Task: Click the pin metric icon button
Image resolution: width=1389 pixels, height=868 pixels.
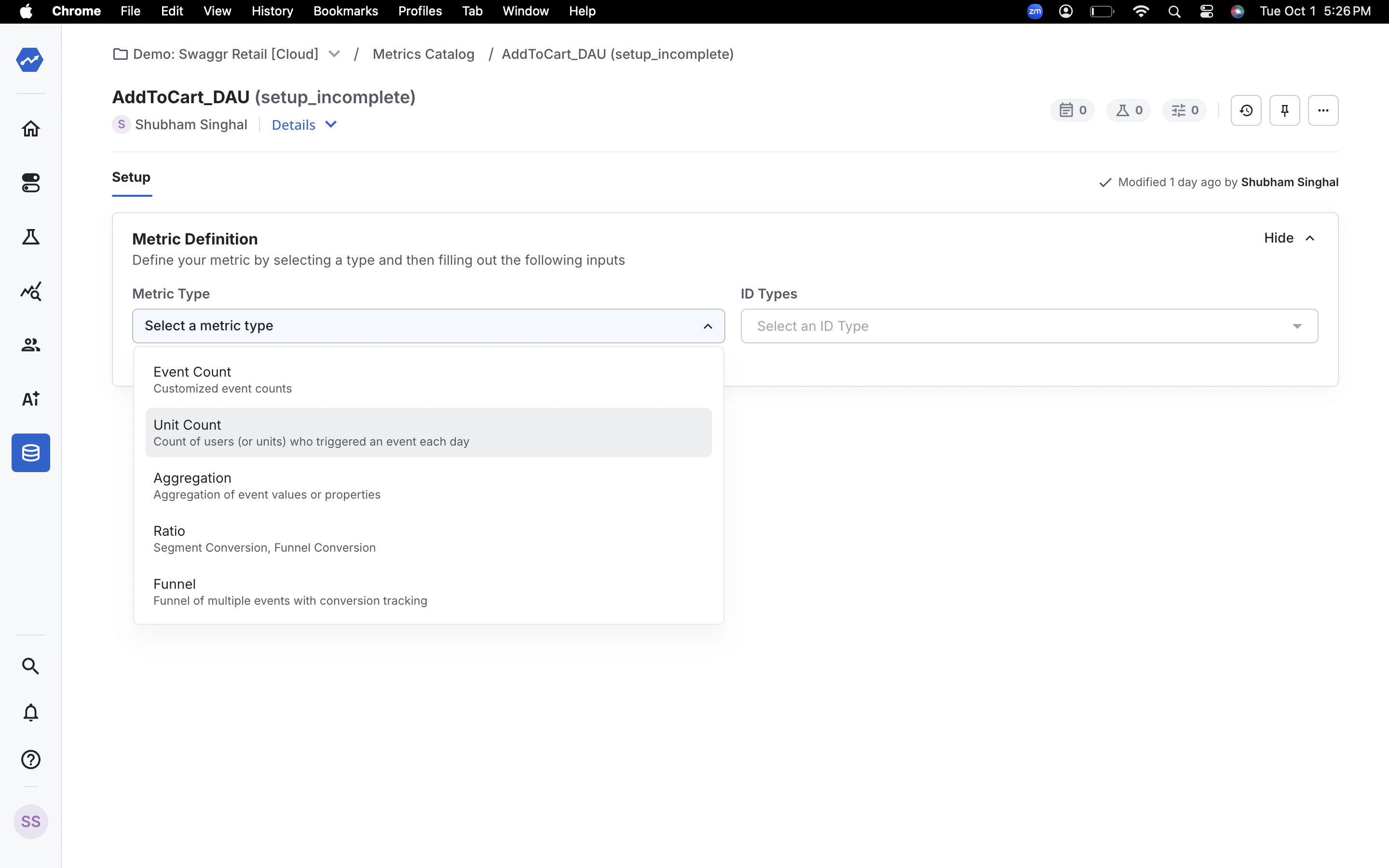Action: pos(1284,110)
